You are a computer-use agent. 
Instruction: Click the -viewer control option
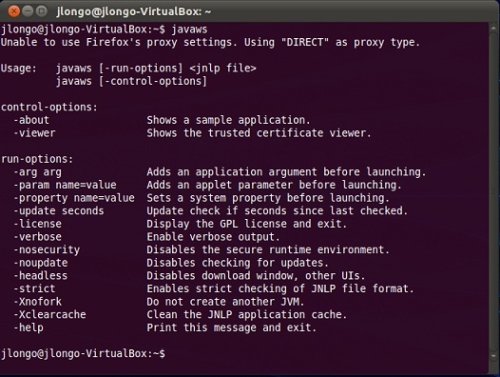click(x=35, y=133)
